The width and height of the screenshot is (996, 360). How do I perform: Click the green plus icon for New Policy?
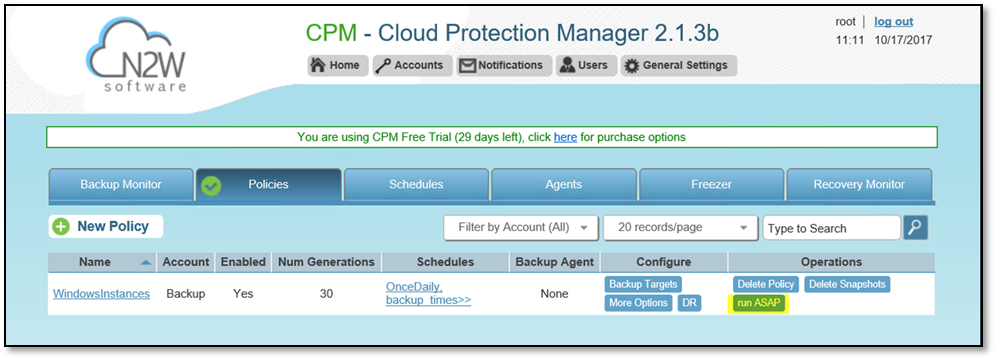pyautogui.click(x=61, y=227)
